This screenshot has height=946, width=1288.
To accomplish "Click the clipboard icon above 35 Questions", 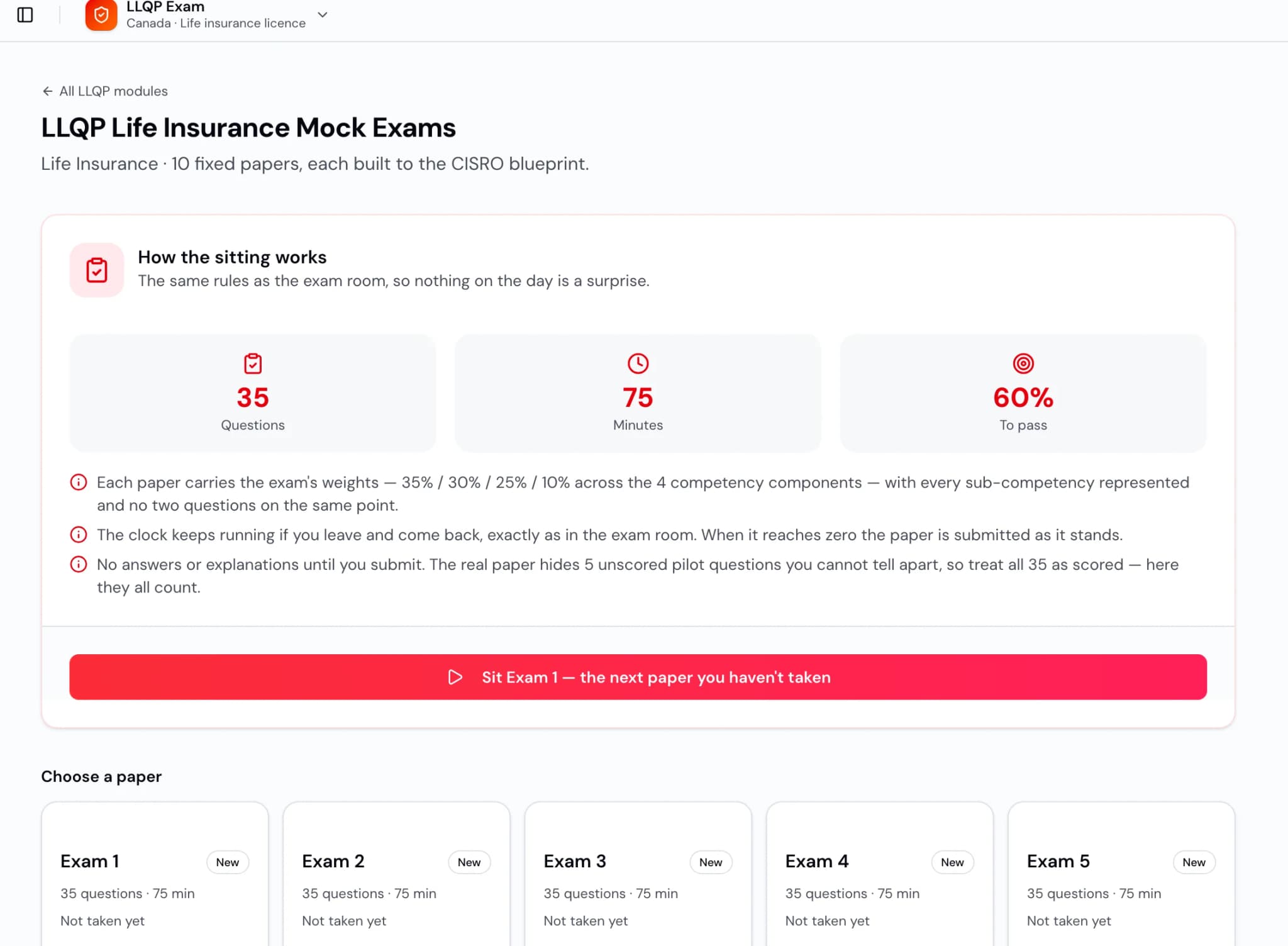I will (x=253, y=364).
